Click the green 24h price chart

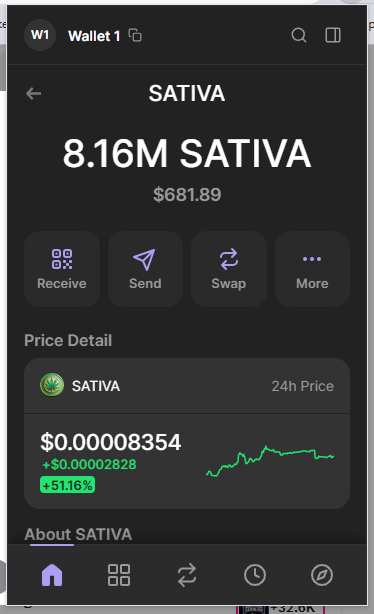tap(270, 461)
